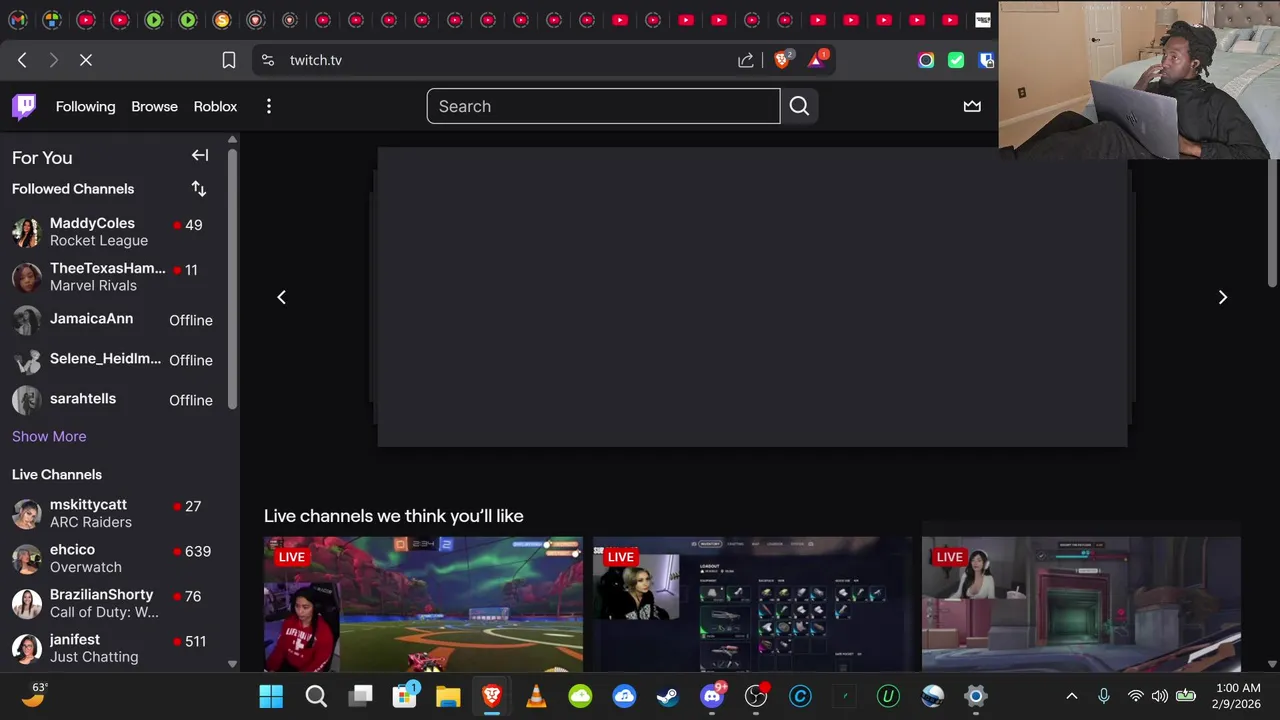Open the three-dot more menu in Twitch header
Viewport: 1280px width, 720px height.
point(268,106)
